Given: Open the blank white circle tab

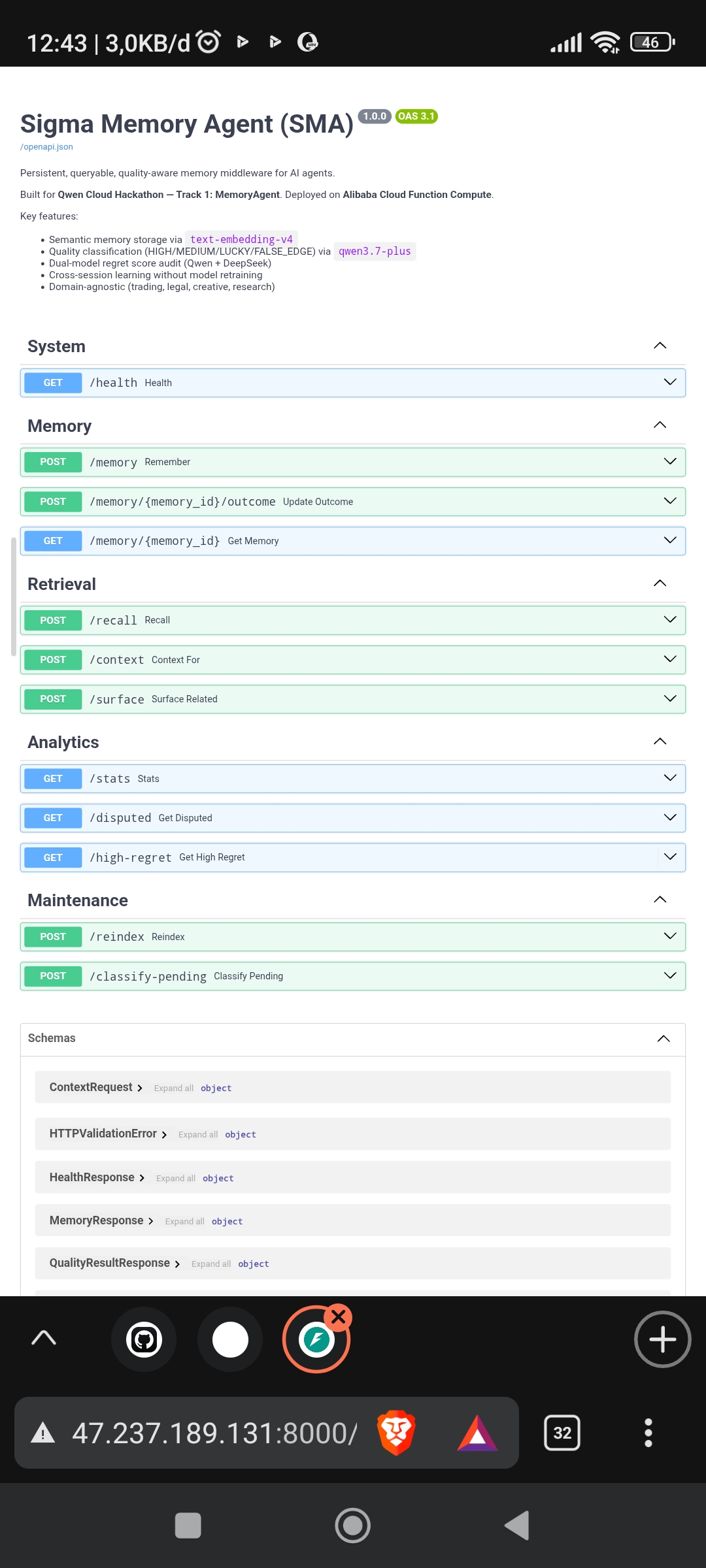Looking at the screenshot, I should 230,1340.
